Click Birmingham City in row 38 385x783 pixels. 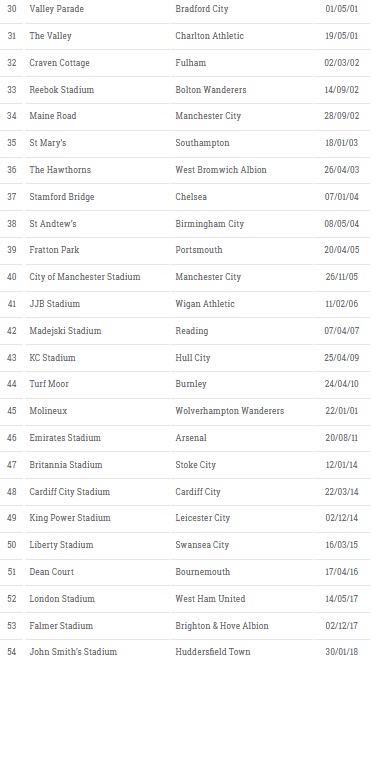pos(209,224)
